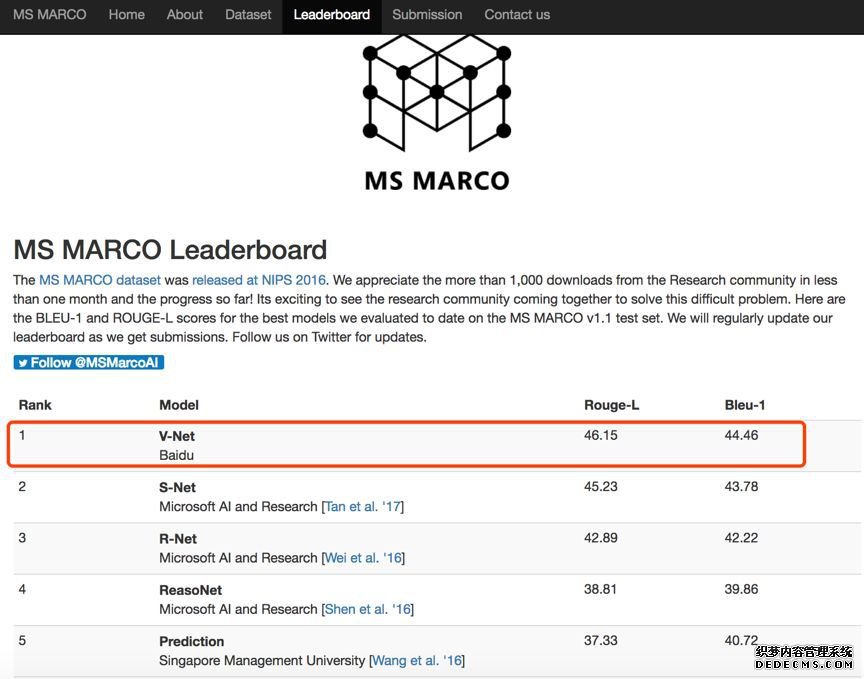Click Bleu-1 value 44.46
864x679 pixels.
tap(741, 435)
